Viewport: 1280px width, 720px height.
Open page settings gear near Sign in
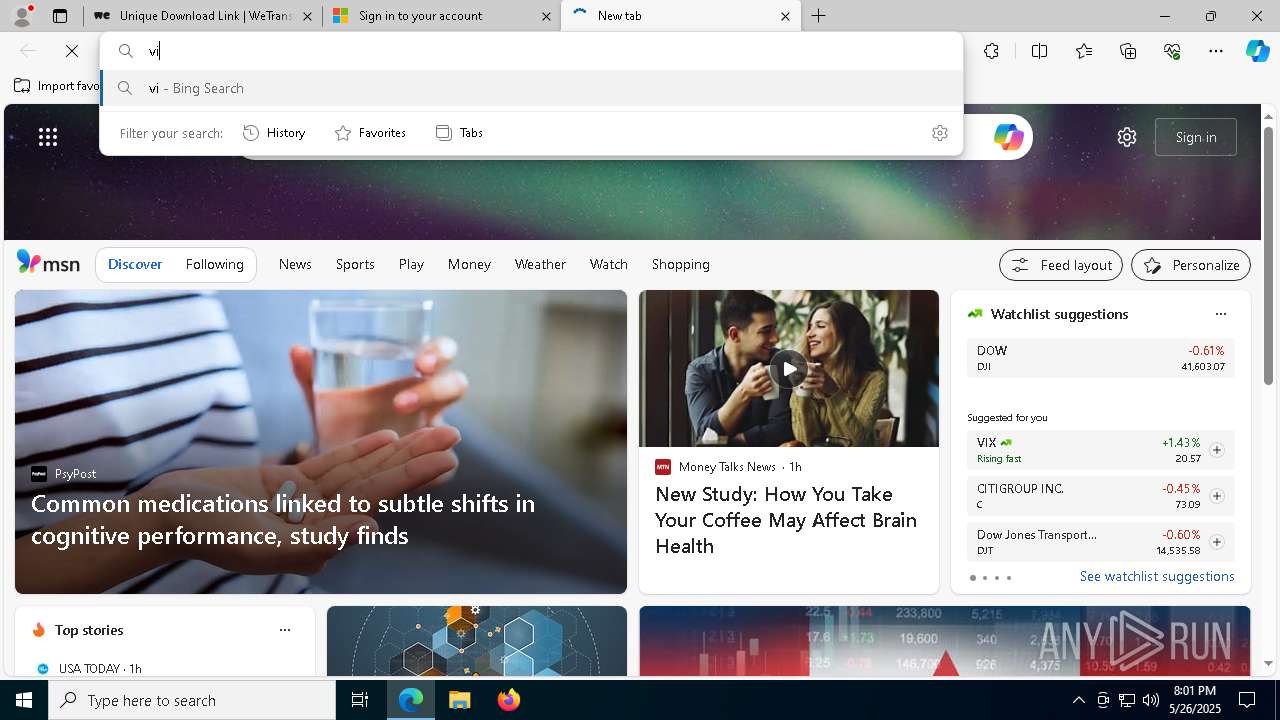click(x=1127, y=137)
